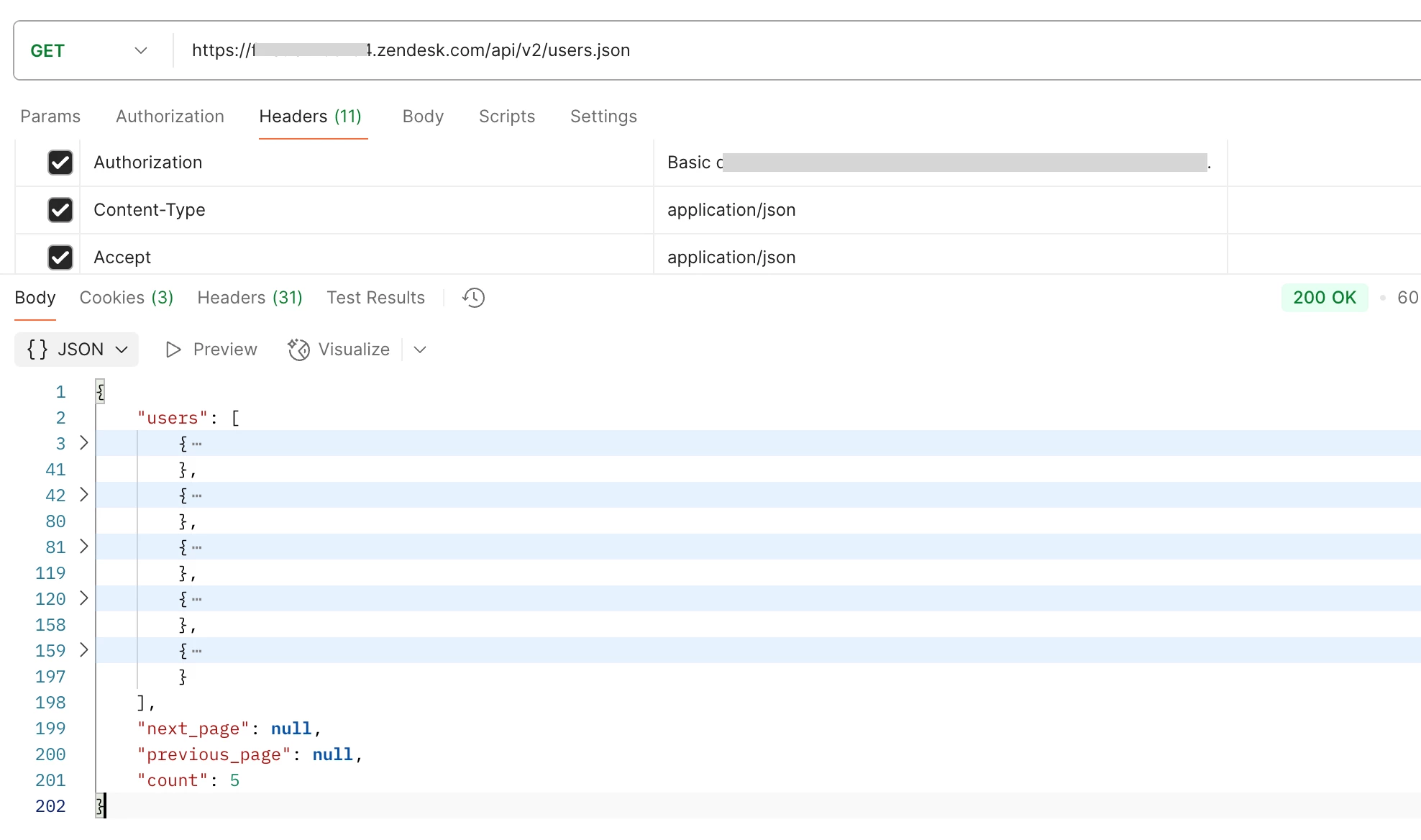
Task: Open the Test Results tab
Action: click(375, 298)
